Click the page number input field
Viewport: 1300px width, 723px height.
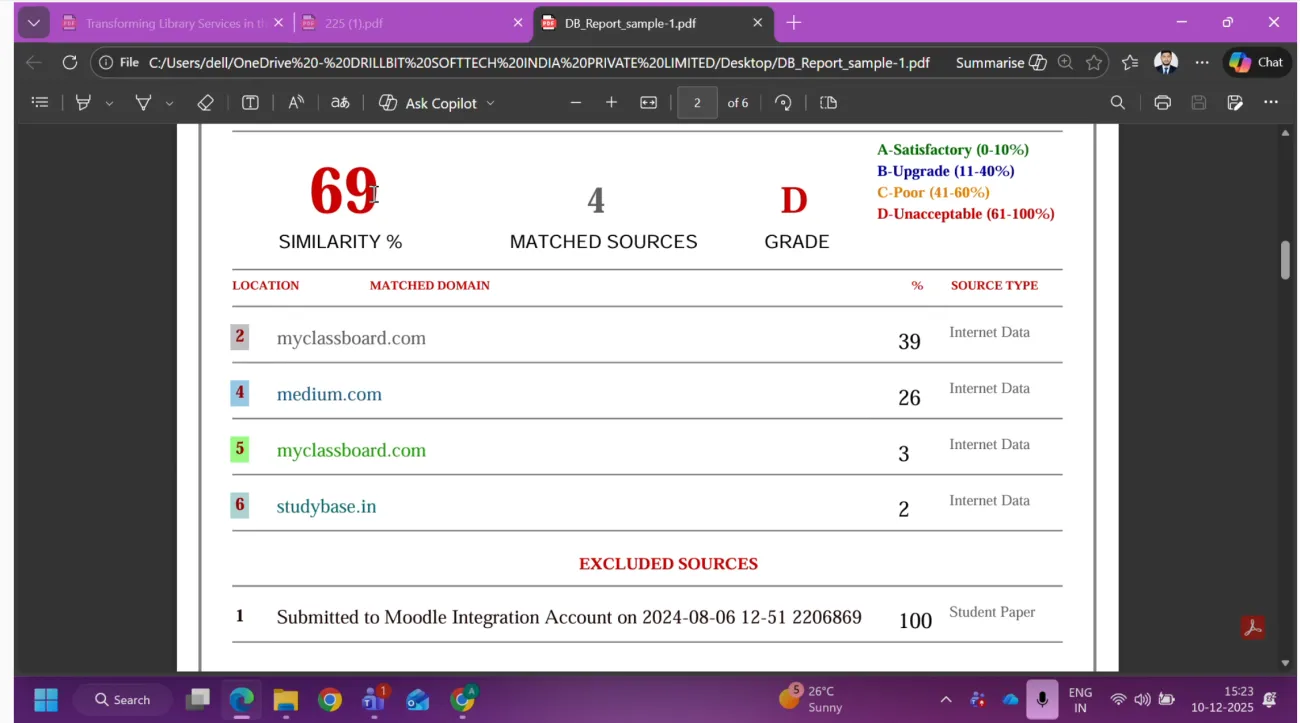(x=697, y=103)
